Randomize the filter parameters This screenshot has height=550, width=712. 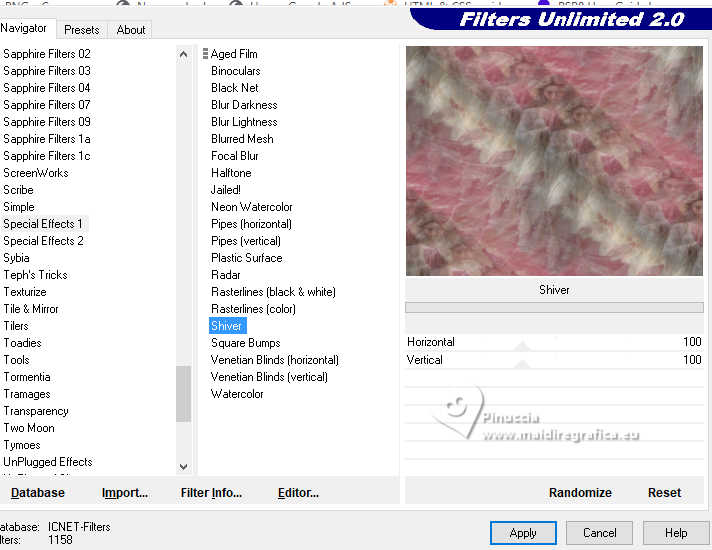[580, 493]
